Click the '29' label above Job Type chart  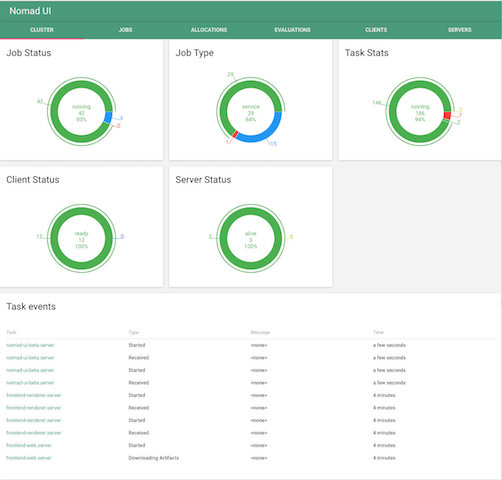(230, 74)
